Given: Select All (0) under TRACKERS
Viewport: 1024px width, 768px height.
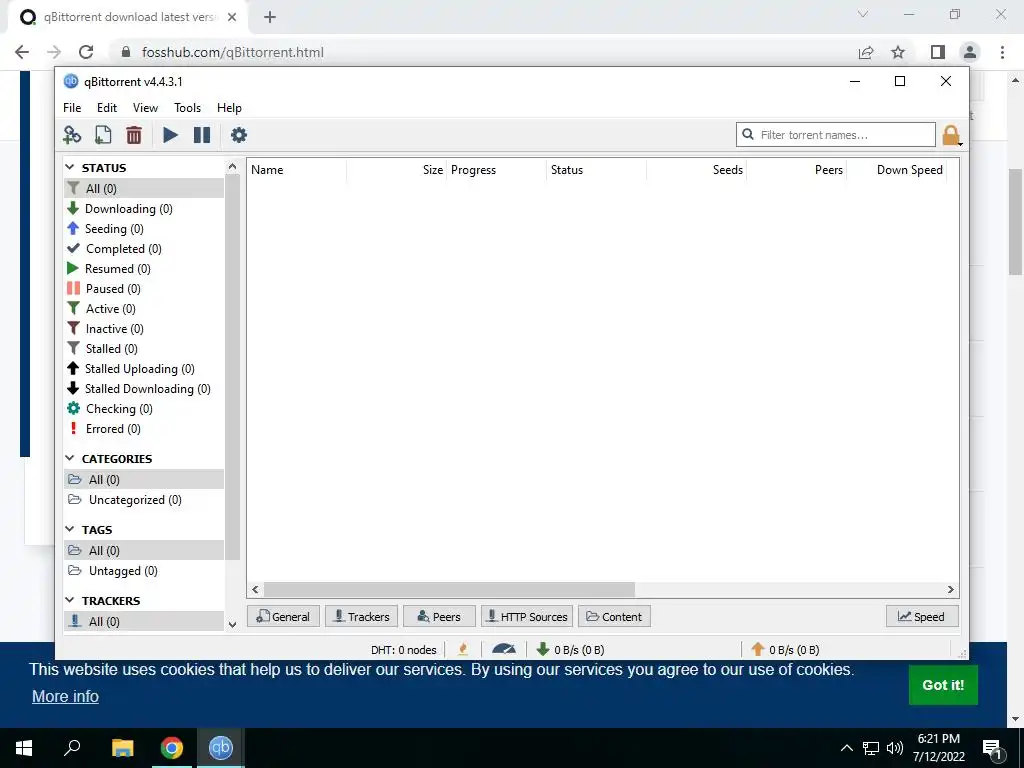Looking at the screenshot, I should coord(144,621).
